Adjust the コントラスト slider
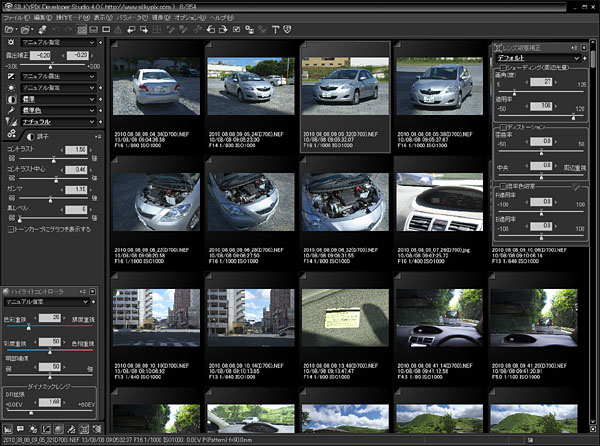The width and height of the screenshot is (600, 446). click(54, 159)
